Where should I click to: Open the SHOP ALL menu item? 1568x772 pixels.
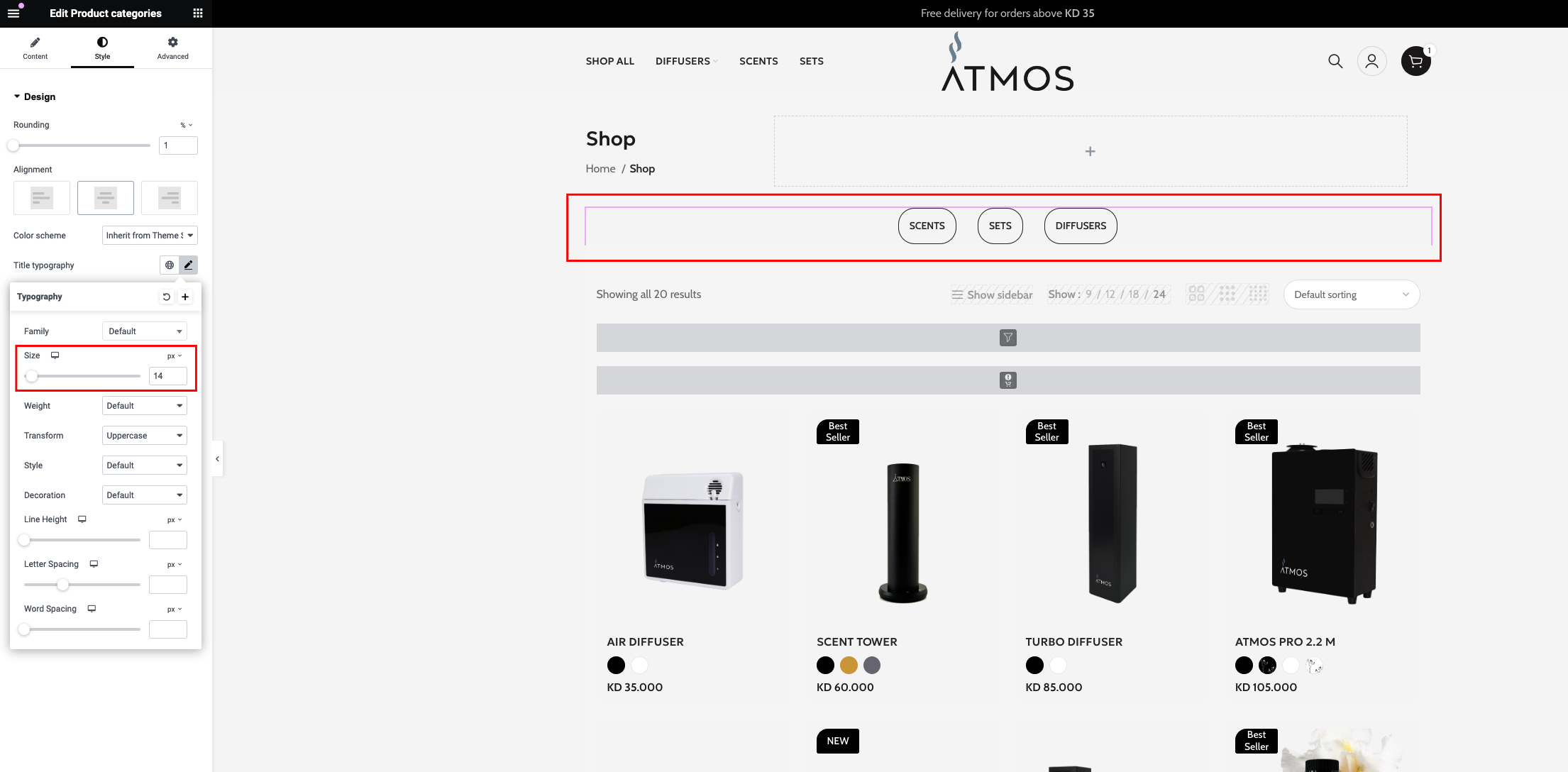[610, 62]
